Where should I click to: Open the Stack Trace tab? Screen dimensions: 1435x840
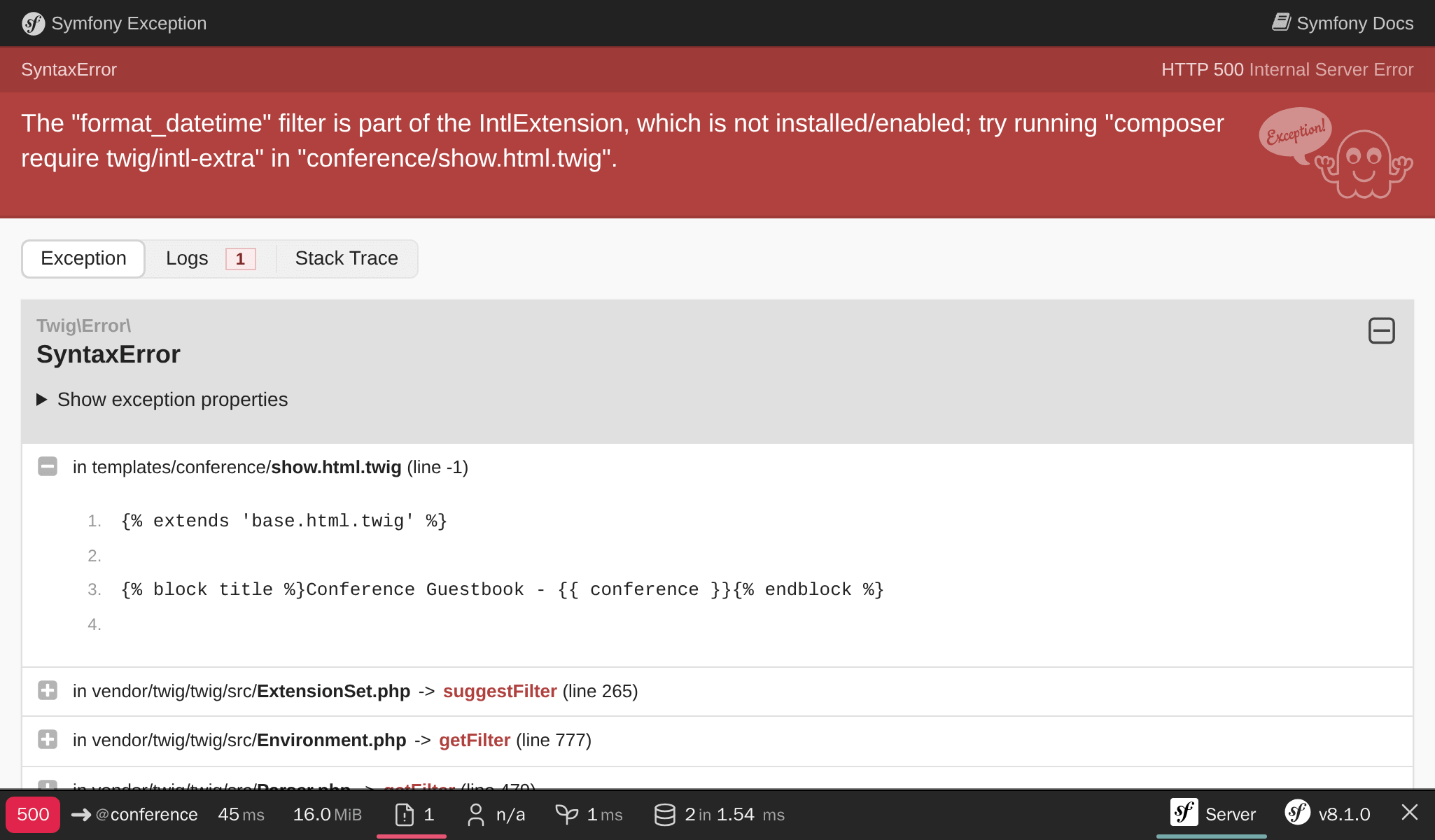point(346,258)
